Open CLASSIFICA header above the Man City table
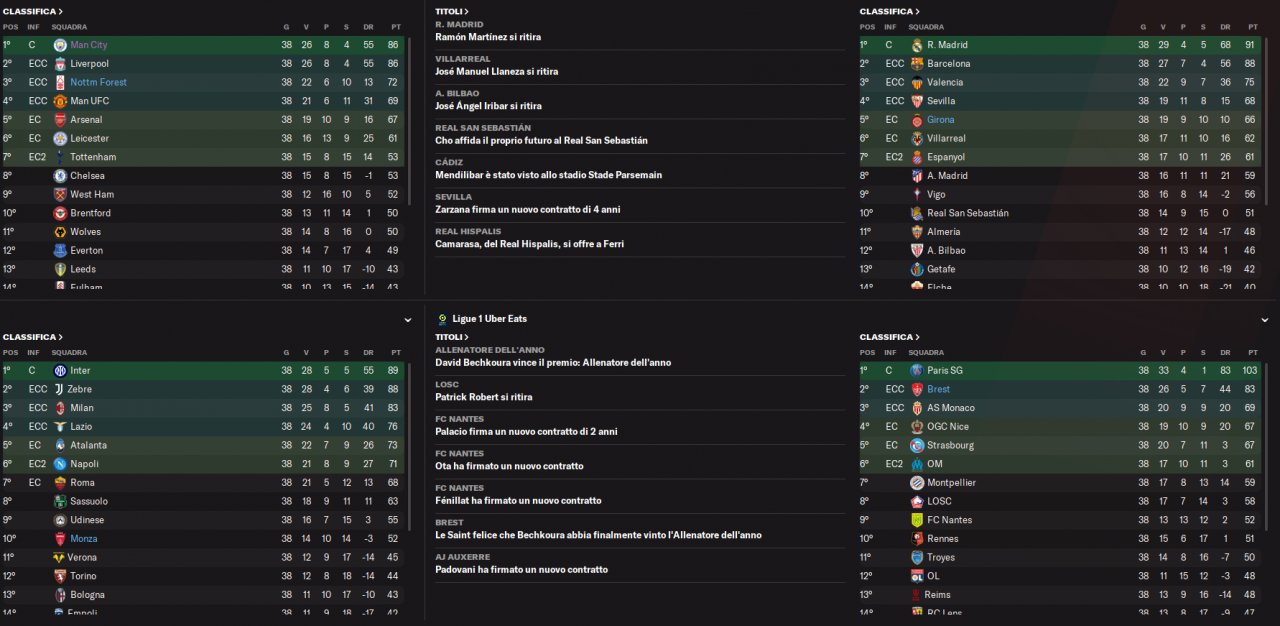The width and height of the screenshot is (1280, 626). pyautogui.click(x=32, y=12)
